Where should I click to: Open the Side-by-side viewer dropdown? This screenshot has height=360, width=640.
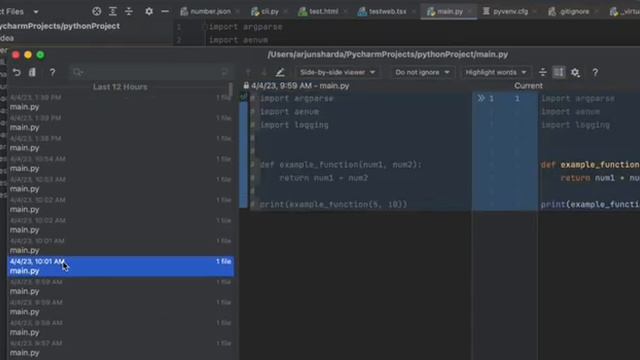[x=337, y=72]
